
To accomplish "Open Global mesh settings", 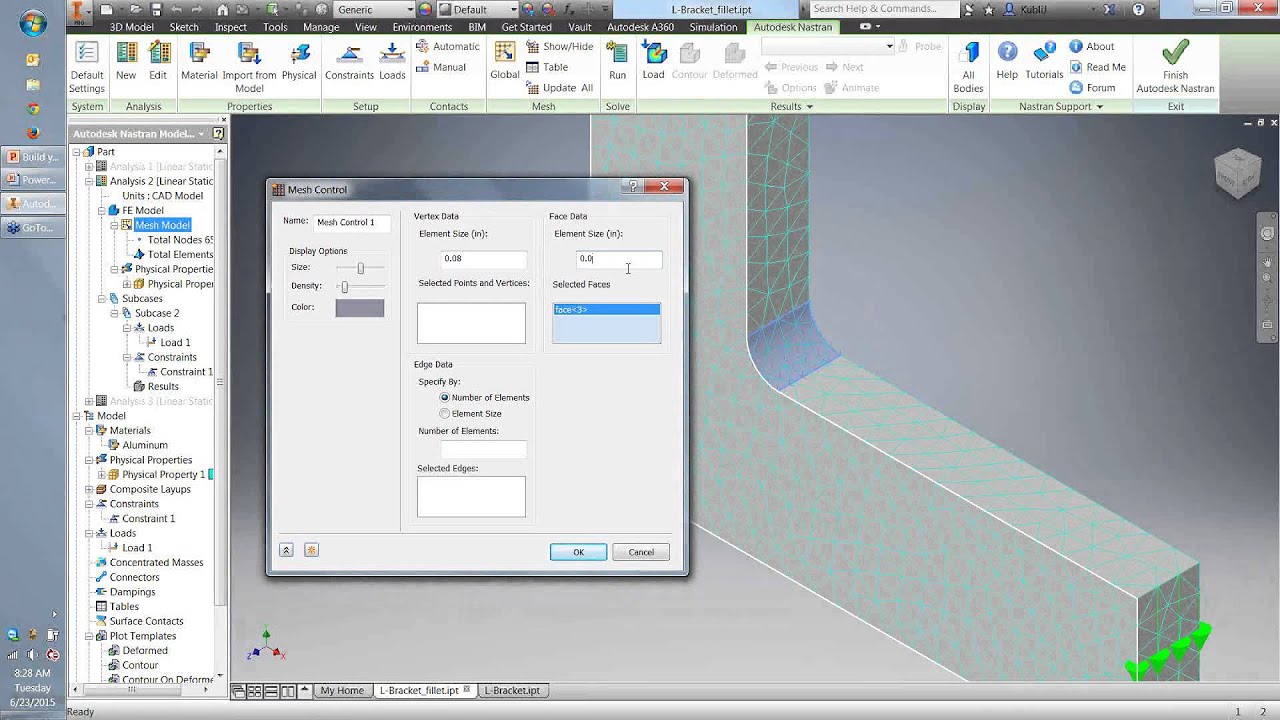I will (504, 62).
